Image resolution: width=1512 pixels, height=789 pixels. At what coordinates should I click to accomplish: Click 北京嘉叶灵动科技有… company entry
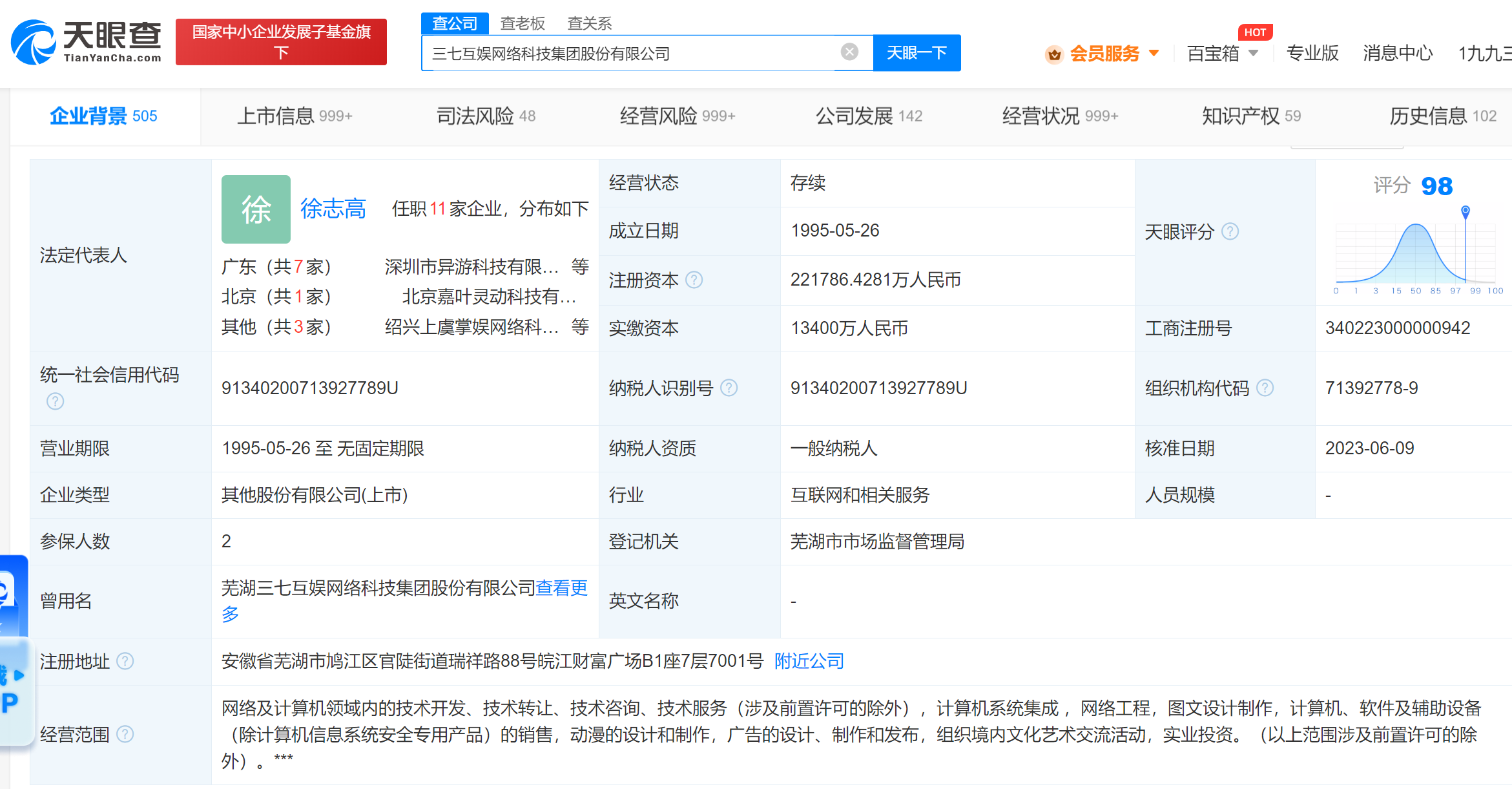click(488, 297)
